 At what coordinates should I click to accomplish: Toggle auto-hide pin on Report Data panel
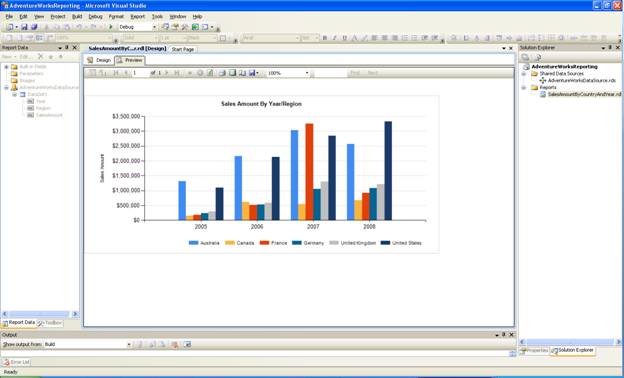click(67, 47)
